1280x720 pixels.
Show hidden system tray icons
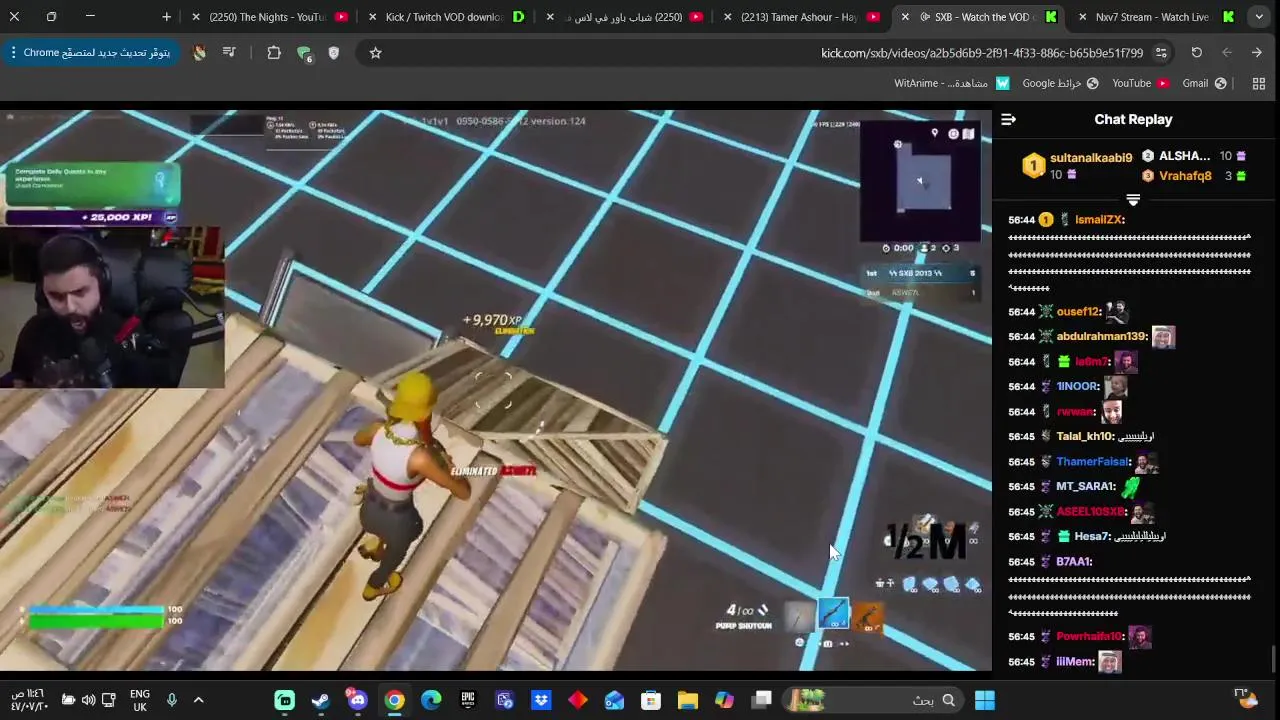(198, 700)
